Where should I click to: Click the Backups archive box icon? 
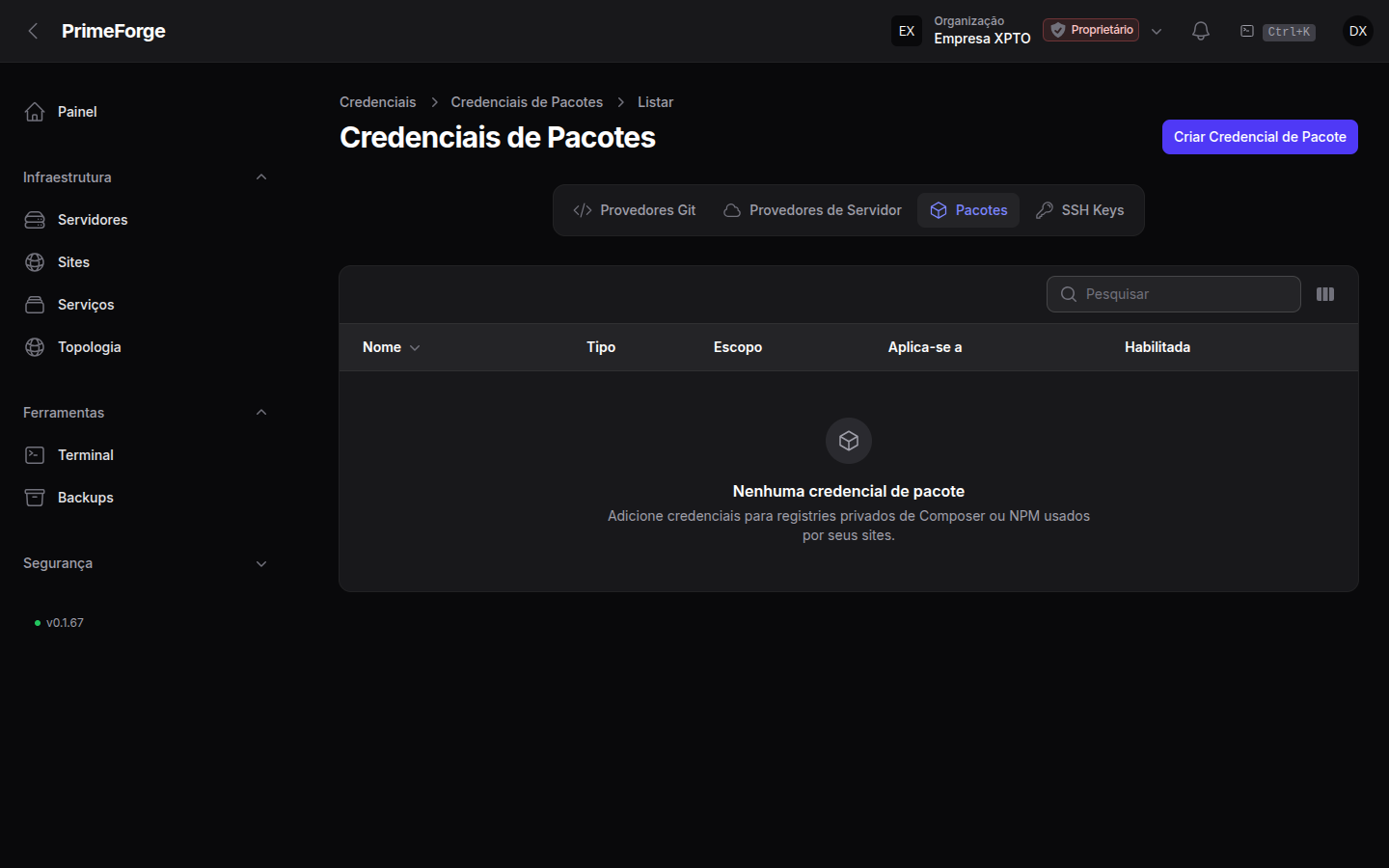[35, 498]
